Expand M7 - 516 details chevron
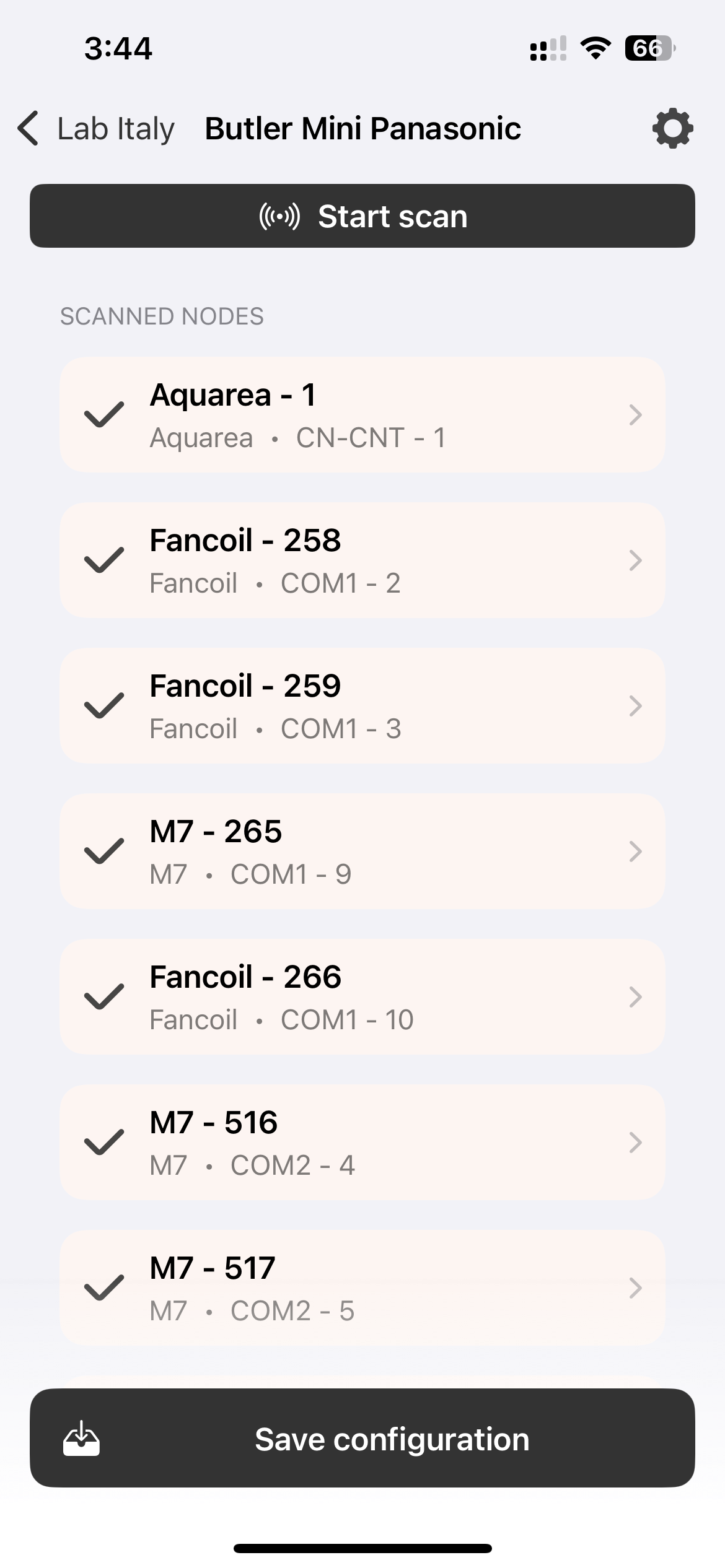 (635, 1143)
